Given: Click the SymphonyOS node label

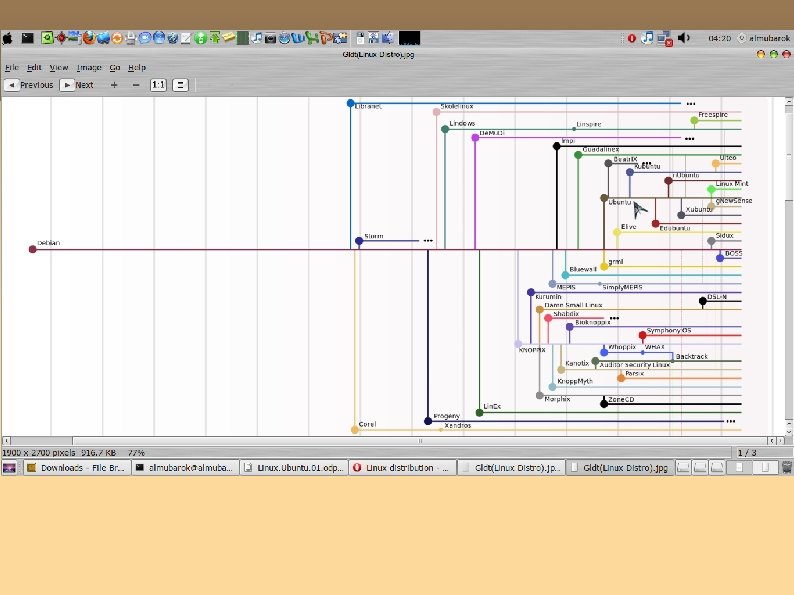Looking at the screenshot, I should (x=669, y=331).
